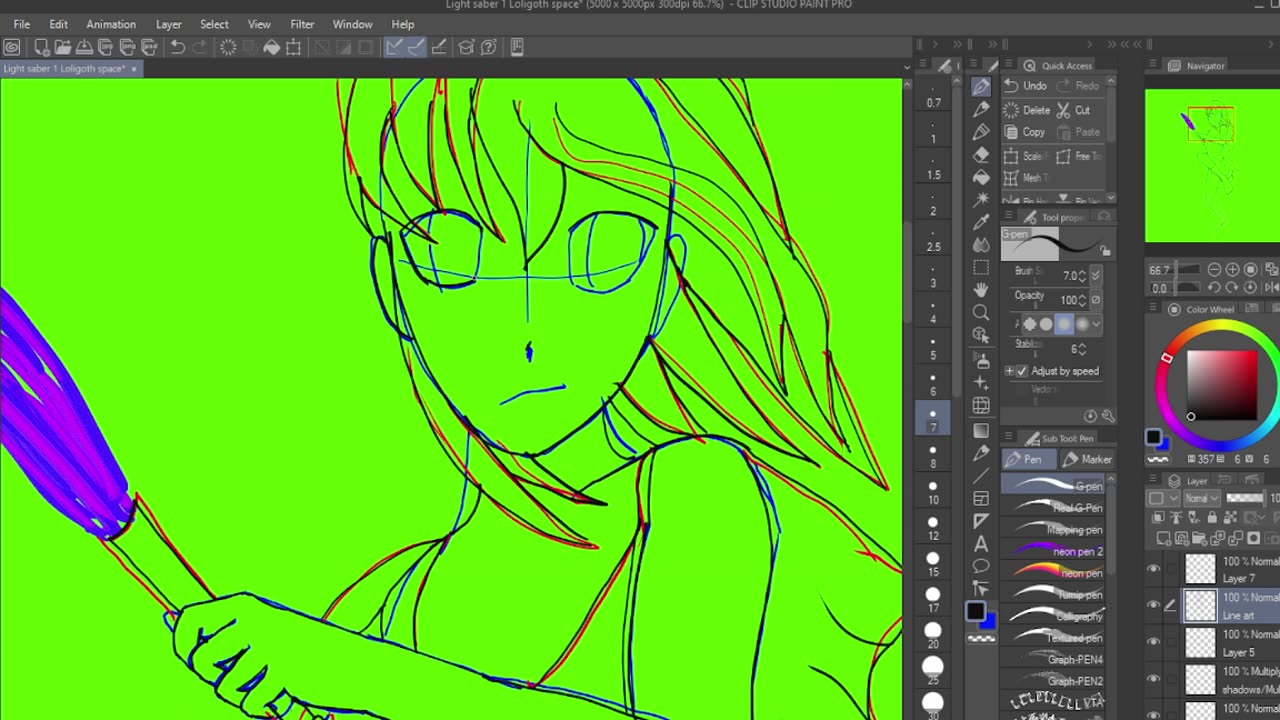Toggle transparent color swatch under color indicators
This screenshot has width=1280, height=720.
981,637
